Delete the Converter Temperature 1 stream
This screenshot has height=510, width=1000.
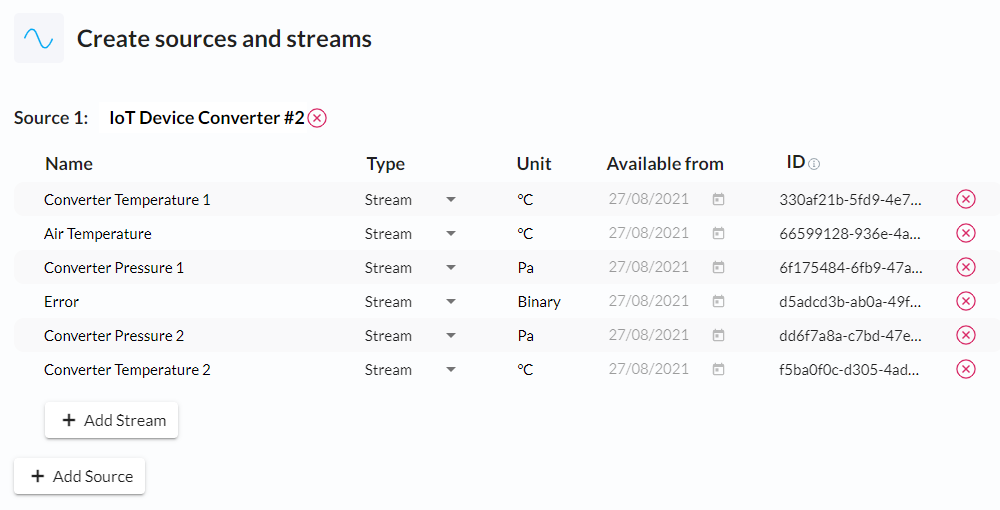966,200
